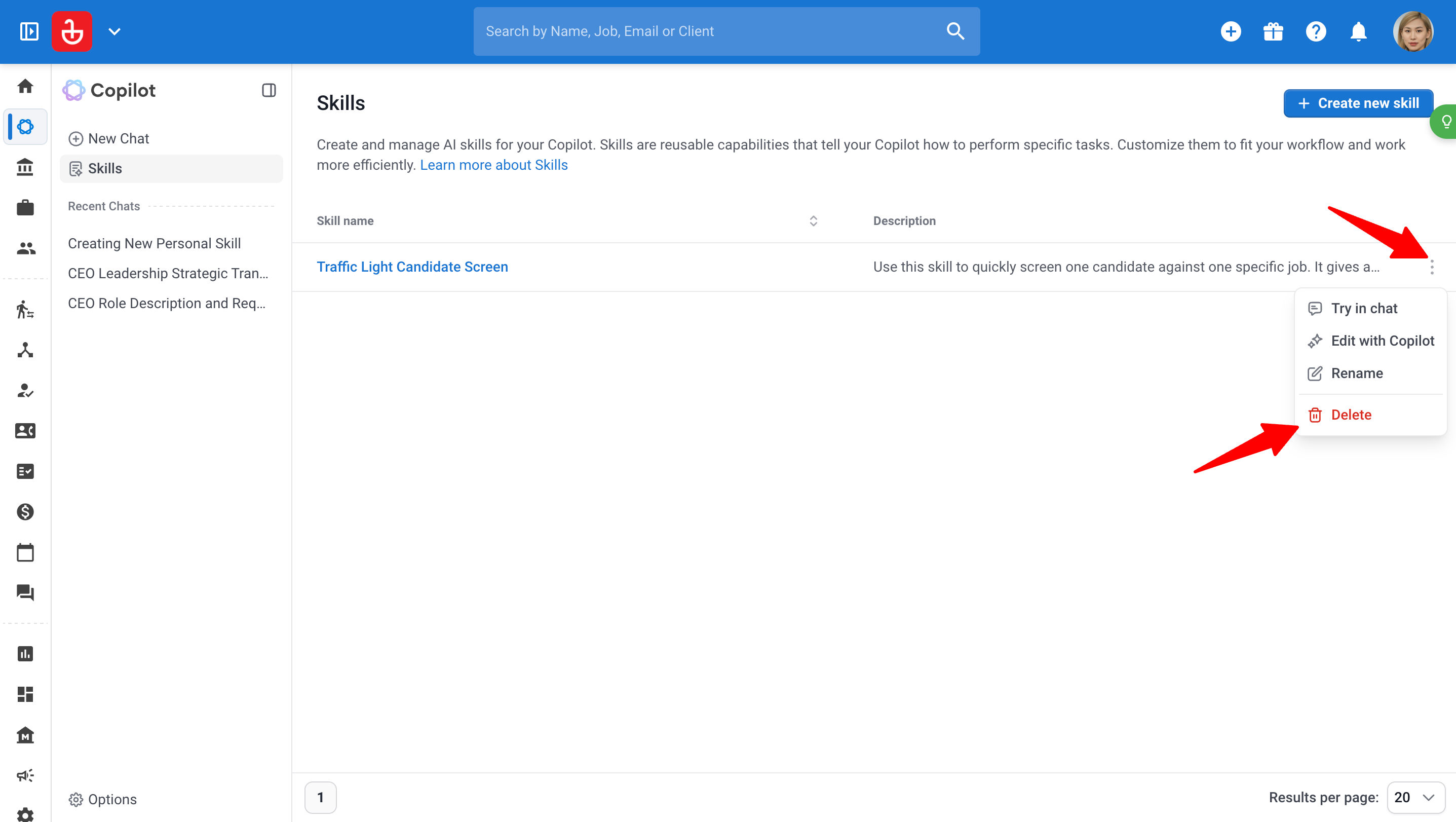Expand the workspace dropdown next to logo

pyautogui.click(x=114, y=31)
